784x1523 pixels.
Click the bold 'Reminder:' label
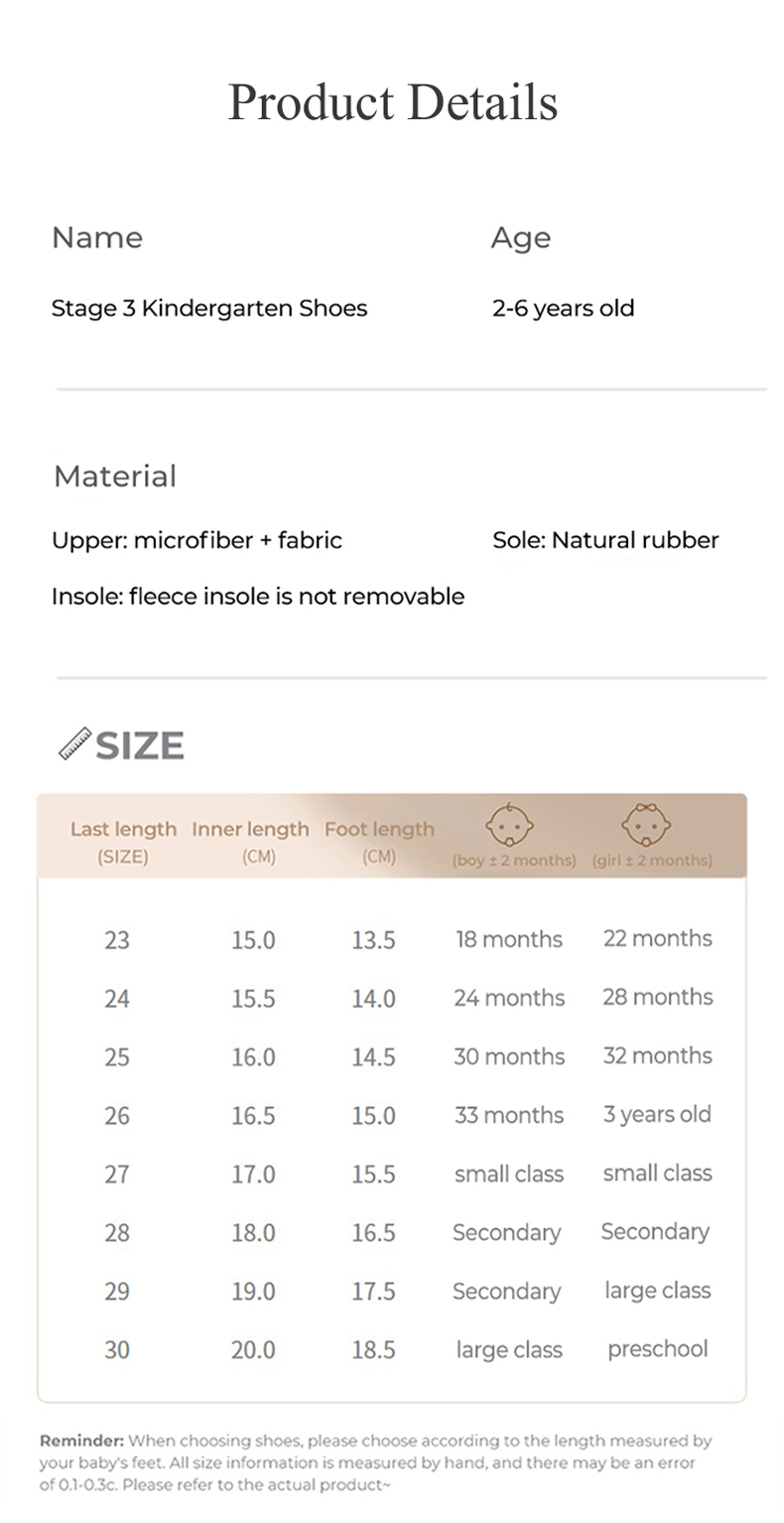(x=81, y=1441)
